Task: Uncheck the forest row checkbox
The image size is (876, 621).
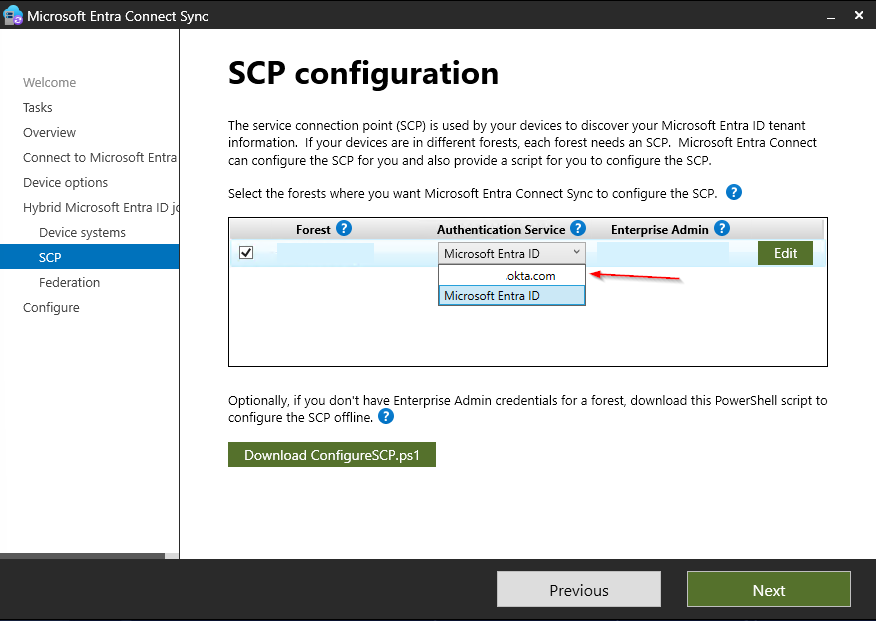Action: pyautogui.click(x=246, y=252)
